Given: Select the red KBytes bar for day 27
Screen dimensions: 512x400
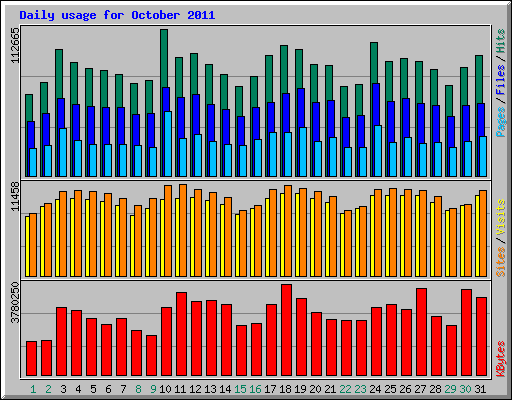Looking at the screenshot, I should [421, 332].
